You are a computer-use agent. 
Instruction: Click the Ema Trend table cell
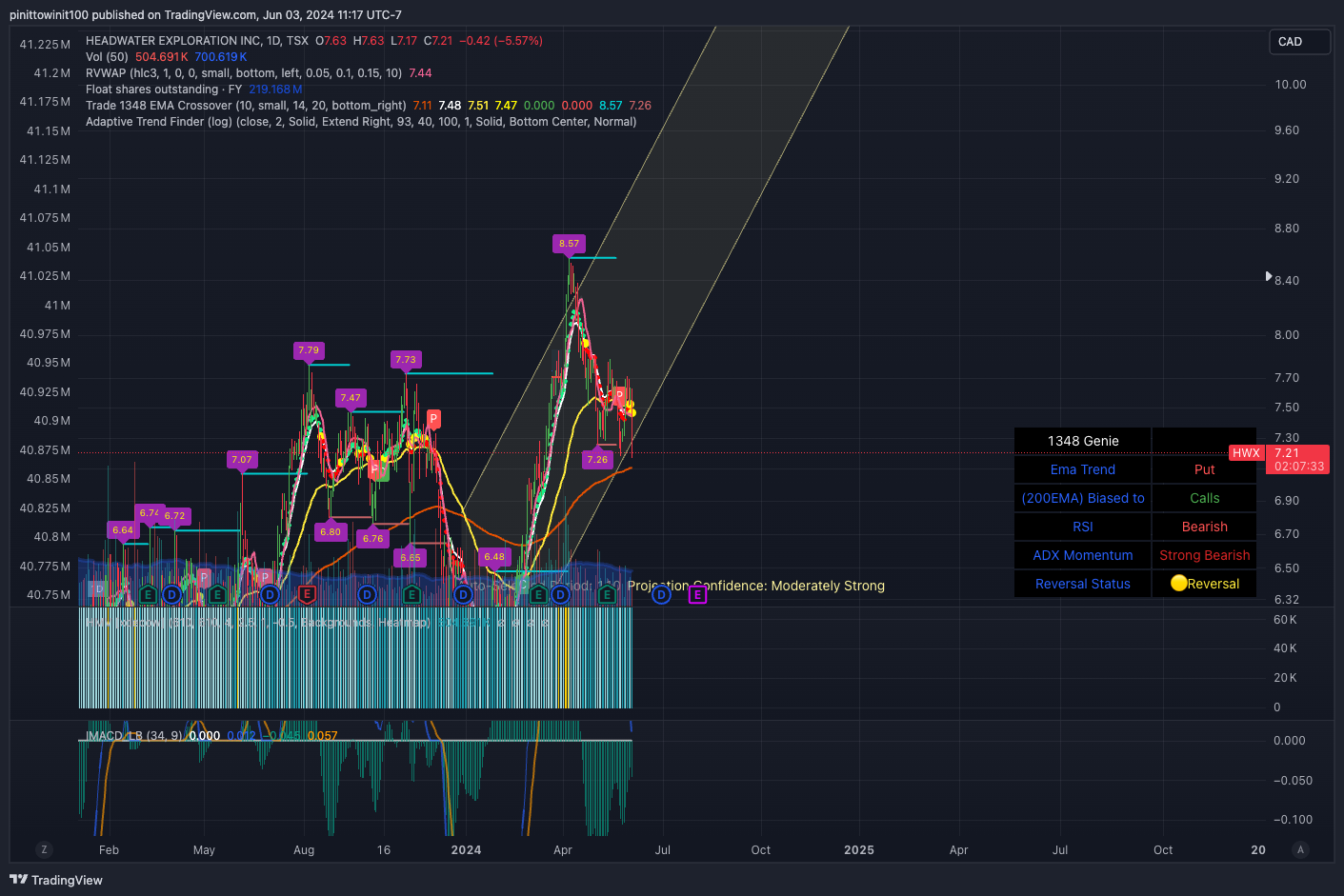[1083, 469]
